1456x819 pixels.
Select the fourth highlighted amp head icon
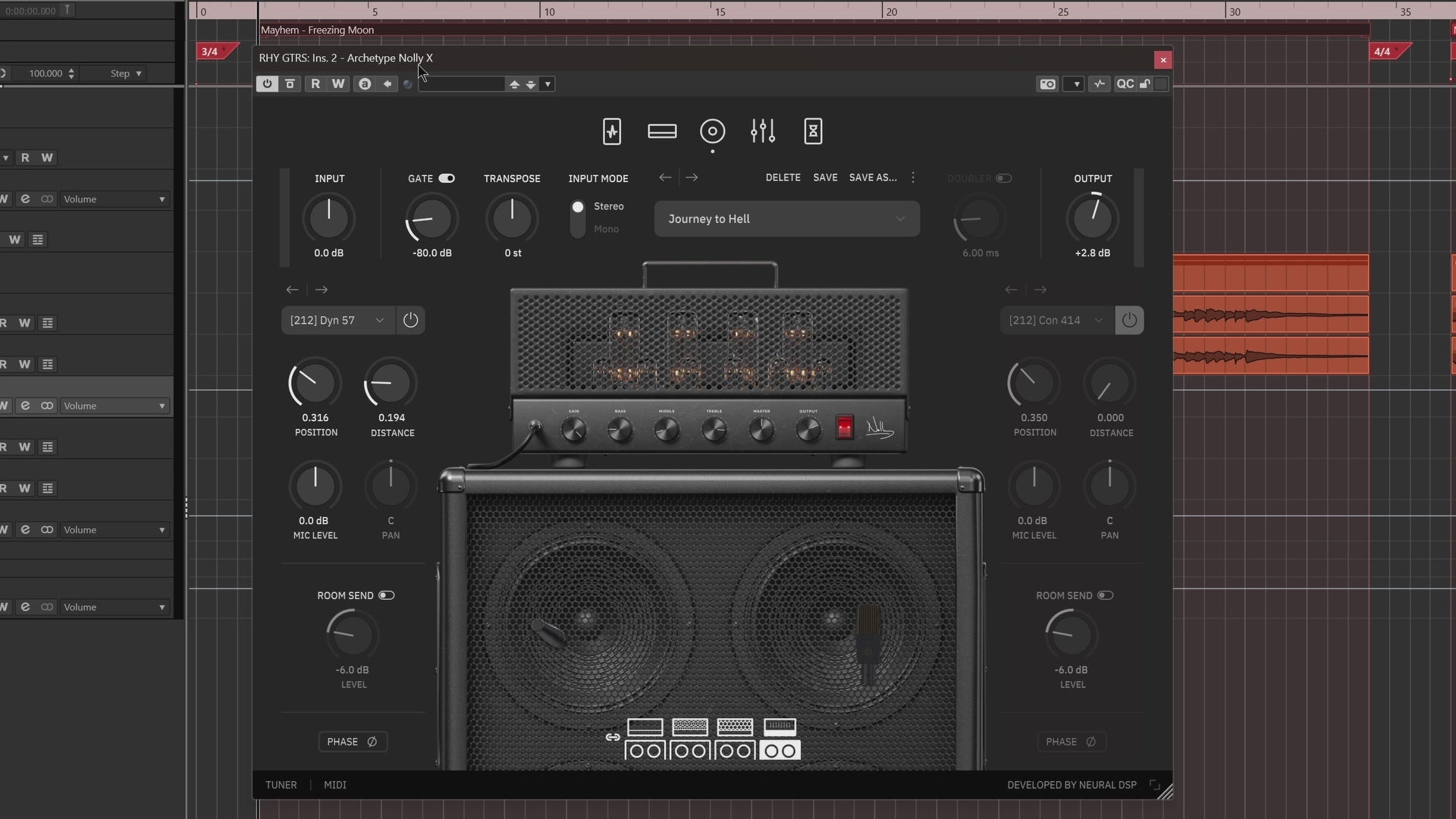click(x=780, y=726)
